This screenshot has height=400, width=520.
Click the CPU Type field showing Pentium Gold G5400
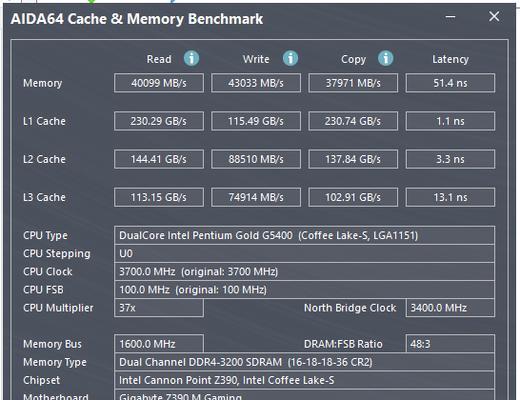point(304,236)
